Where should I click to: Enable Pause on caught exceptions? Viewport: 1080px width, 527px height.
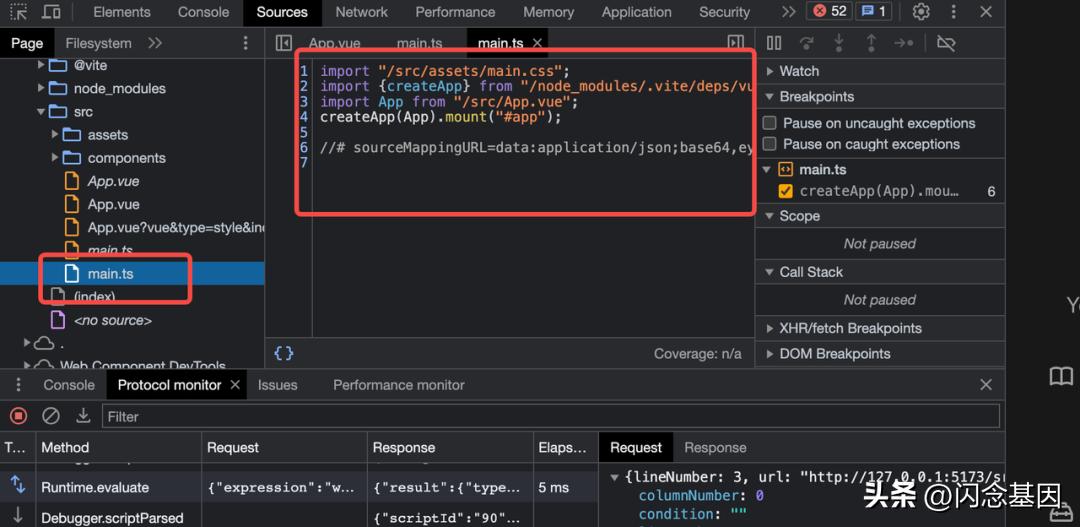coord(770,144)
